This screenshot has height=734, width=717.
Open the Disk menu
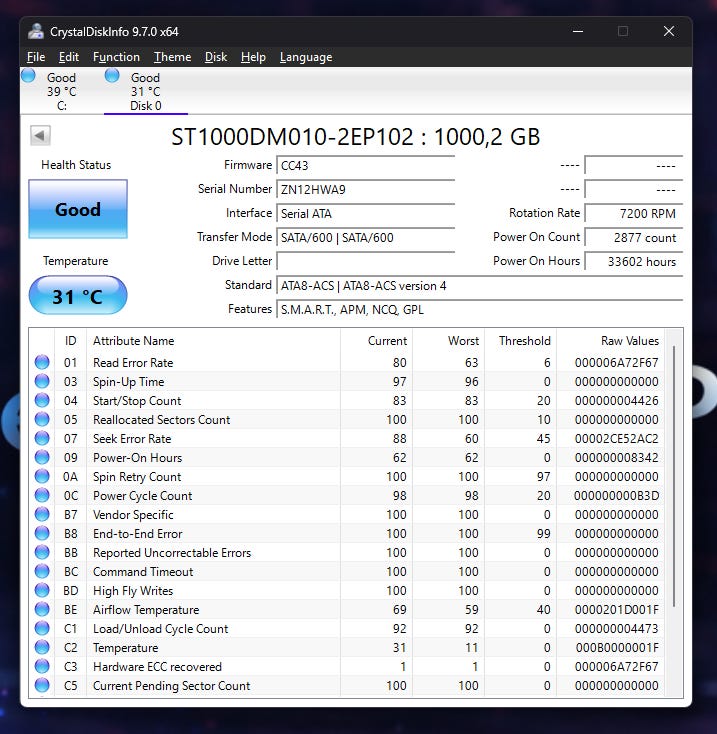pyautogui.click(x=216, y=57)
